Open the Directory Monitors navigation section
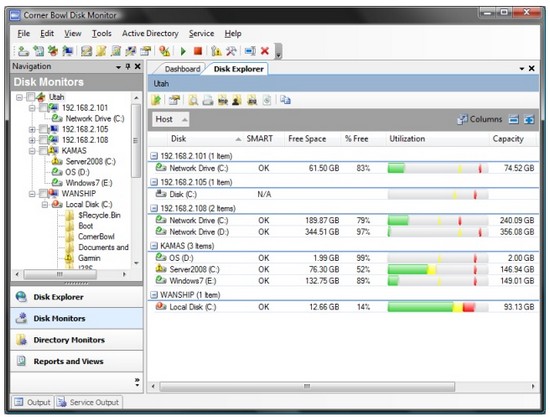The image size is (550, 417). pos(76,340)
